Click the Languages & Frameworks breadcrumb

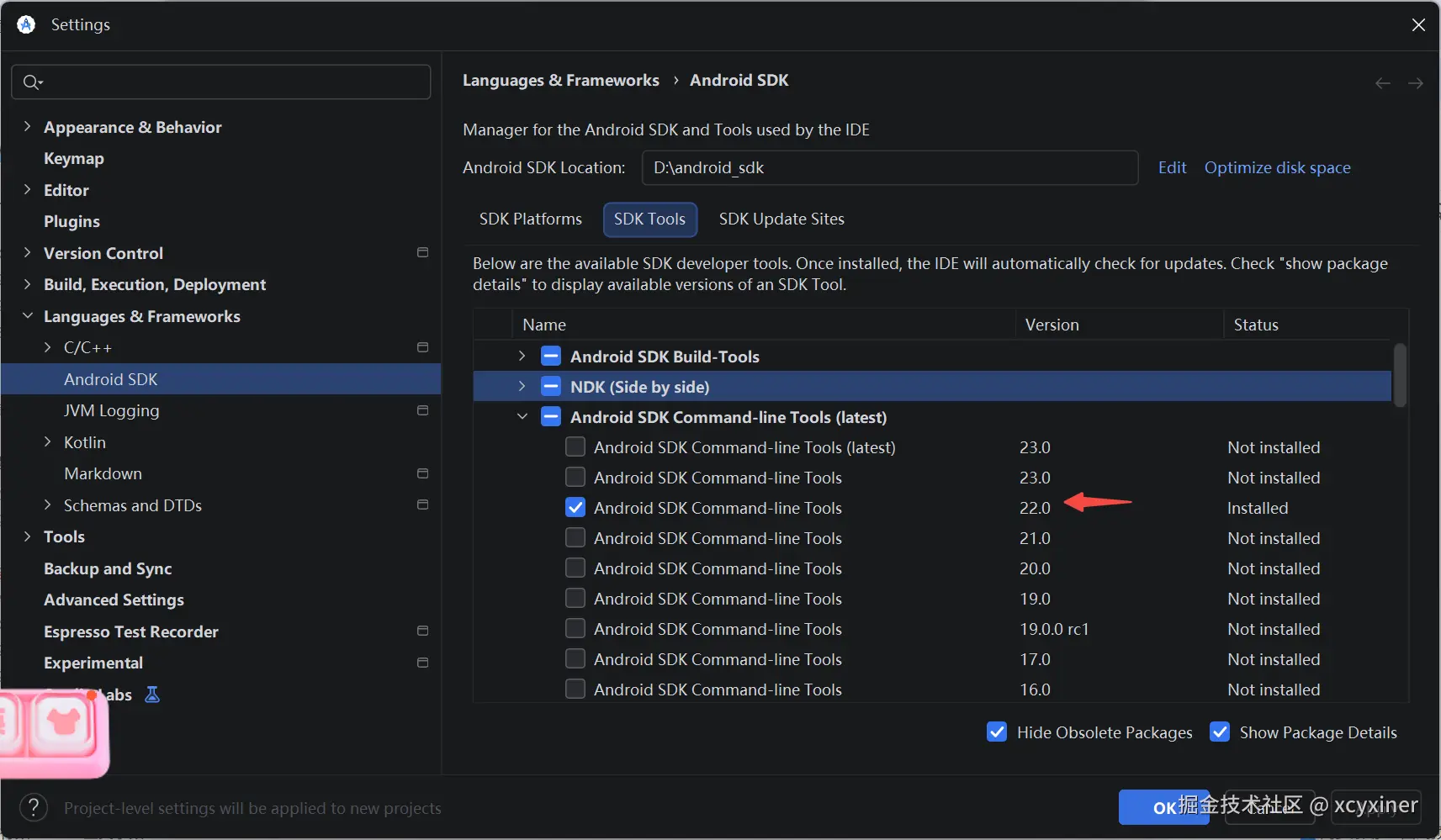click(560, 80)
